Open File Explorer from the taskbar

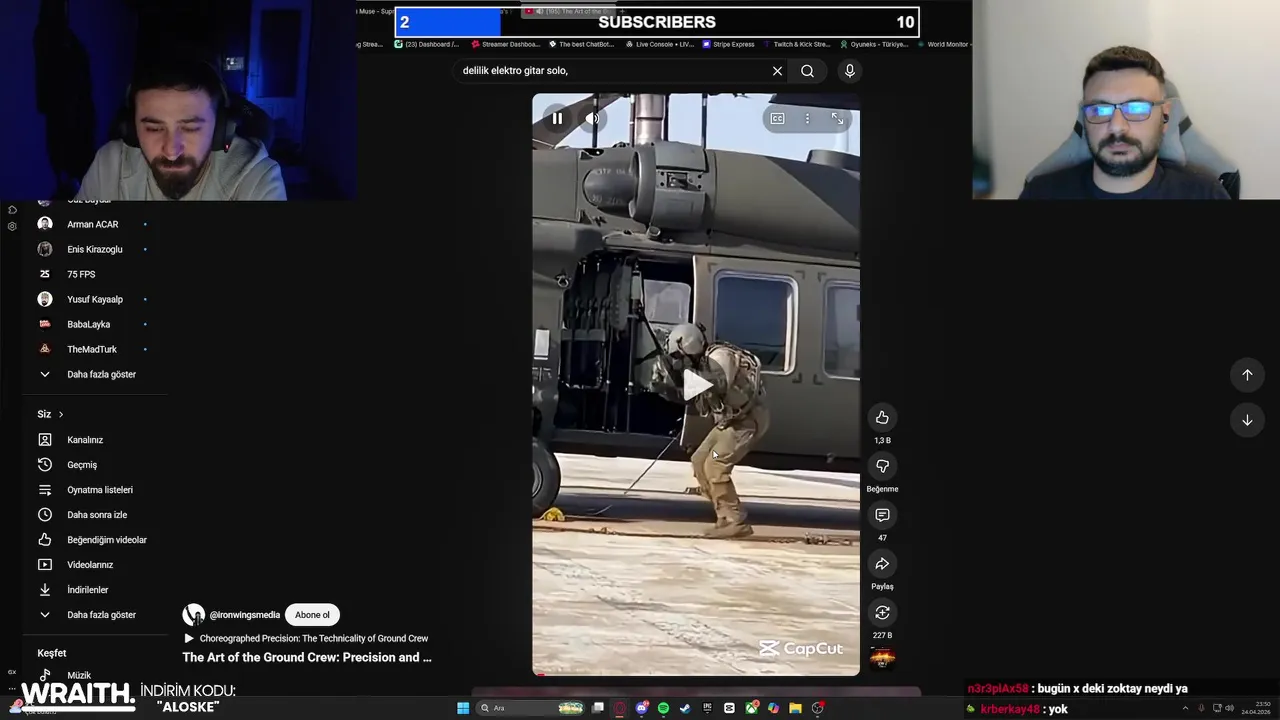pyautogui.click(x=795, y=708)
